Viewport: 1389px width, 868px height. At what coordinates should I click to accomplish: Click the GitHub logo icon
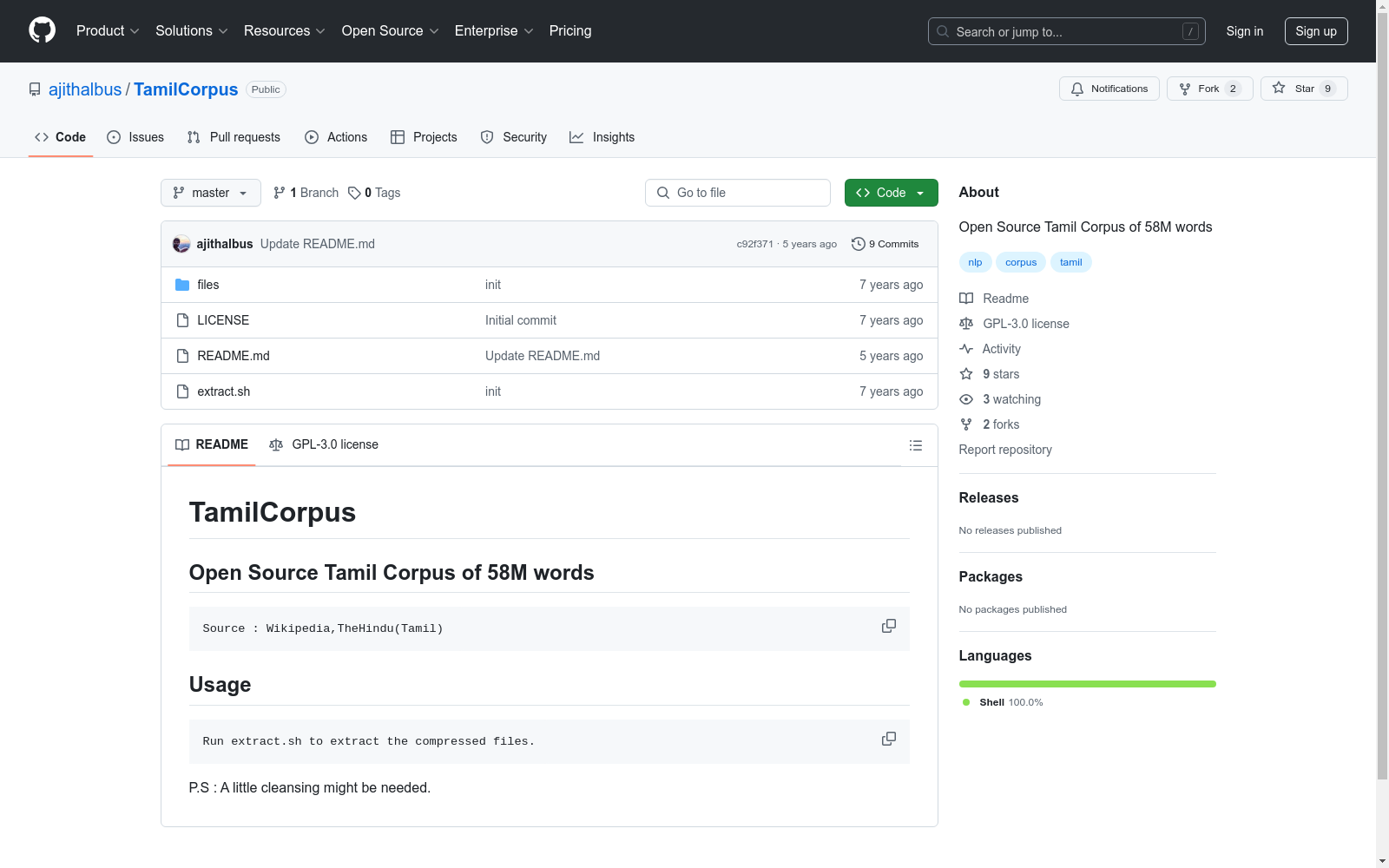[x=42, y=30]
